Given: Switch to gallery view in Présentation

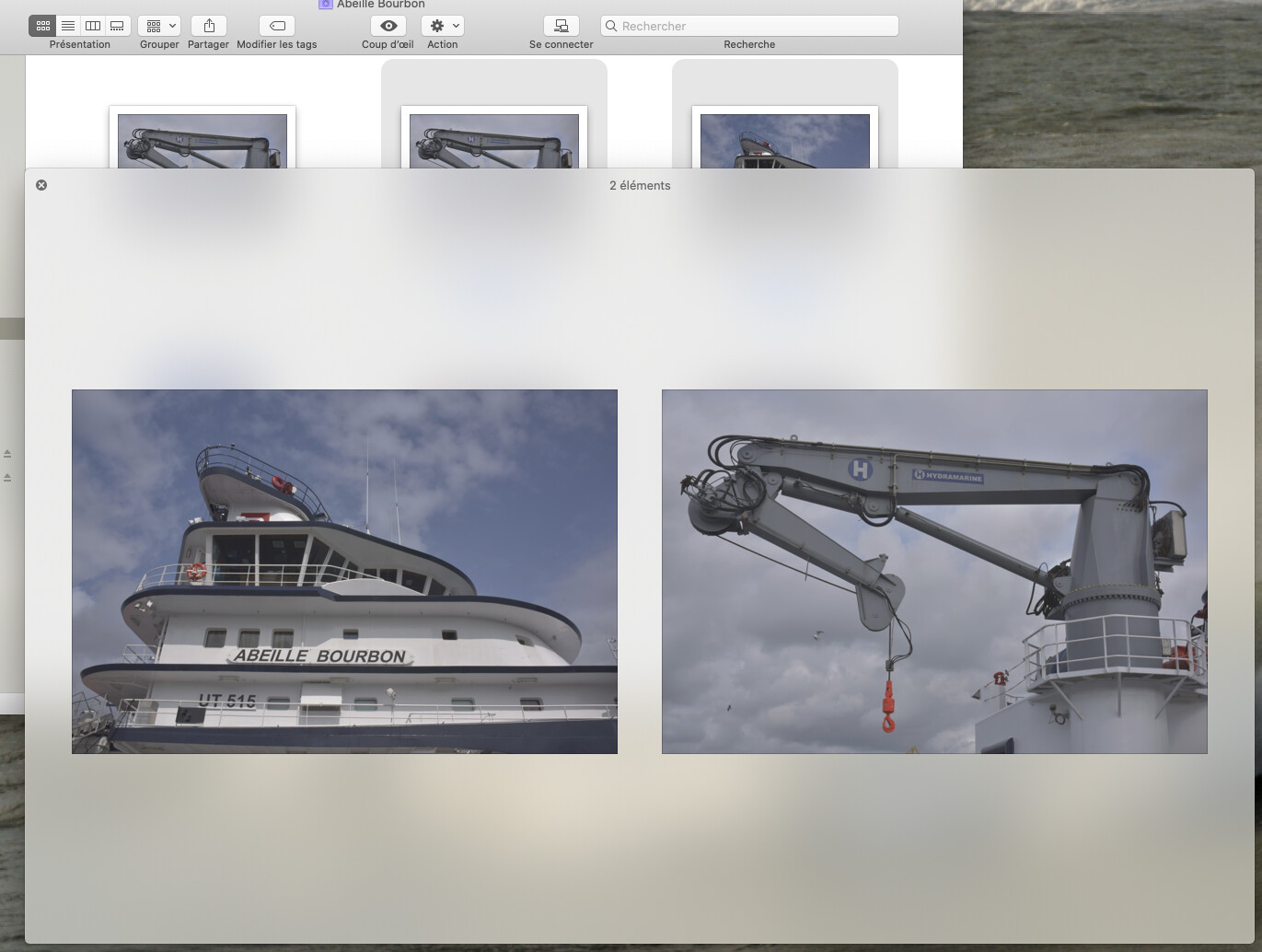Looking at the screenshot, I should click(117, 26).
